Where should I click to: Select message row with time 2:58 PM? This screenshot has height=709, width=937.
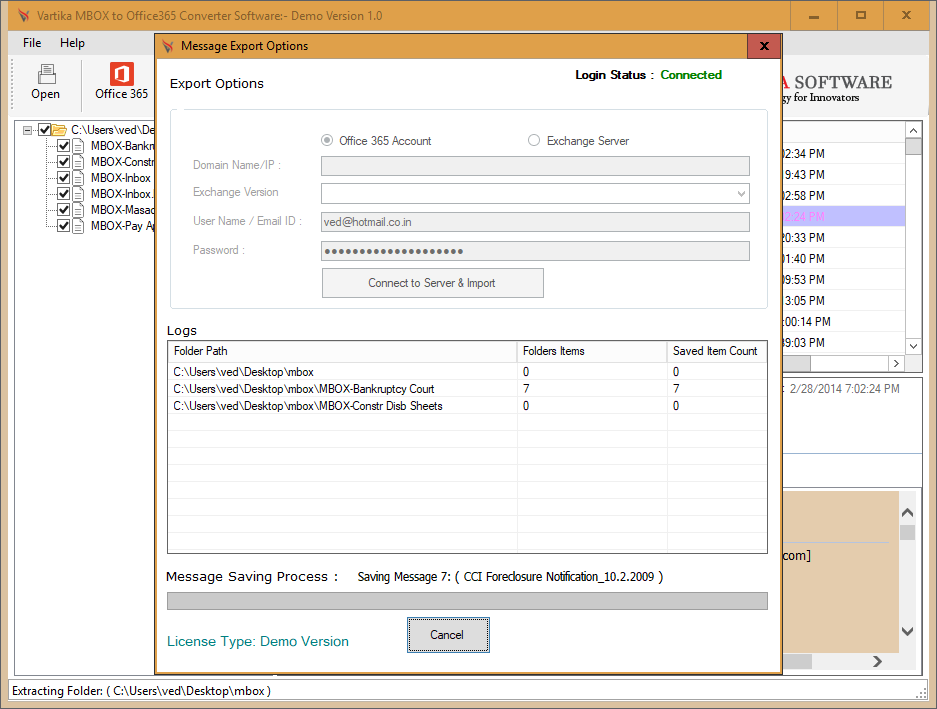pos(844,195)
